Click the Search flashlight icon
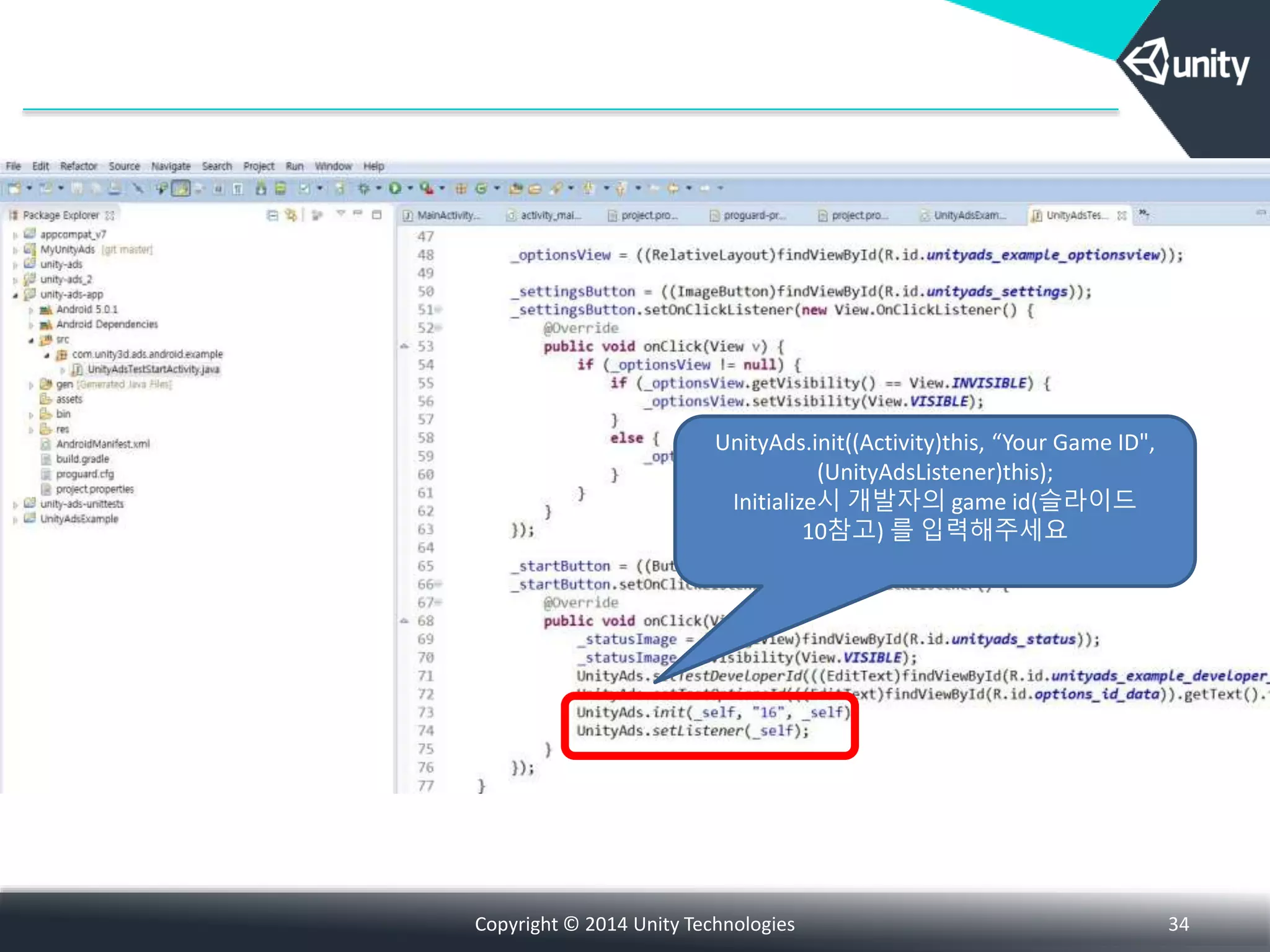Image resolution: width=1270 pixels, height=952 pixels. click(557, 188)
